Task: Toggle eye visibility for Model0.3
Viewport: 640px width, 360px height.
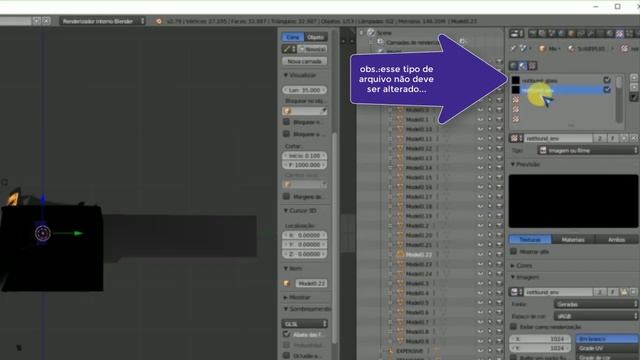Action: click(x=480, y=283)
